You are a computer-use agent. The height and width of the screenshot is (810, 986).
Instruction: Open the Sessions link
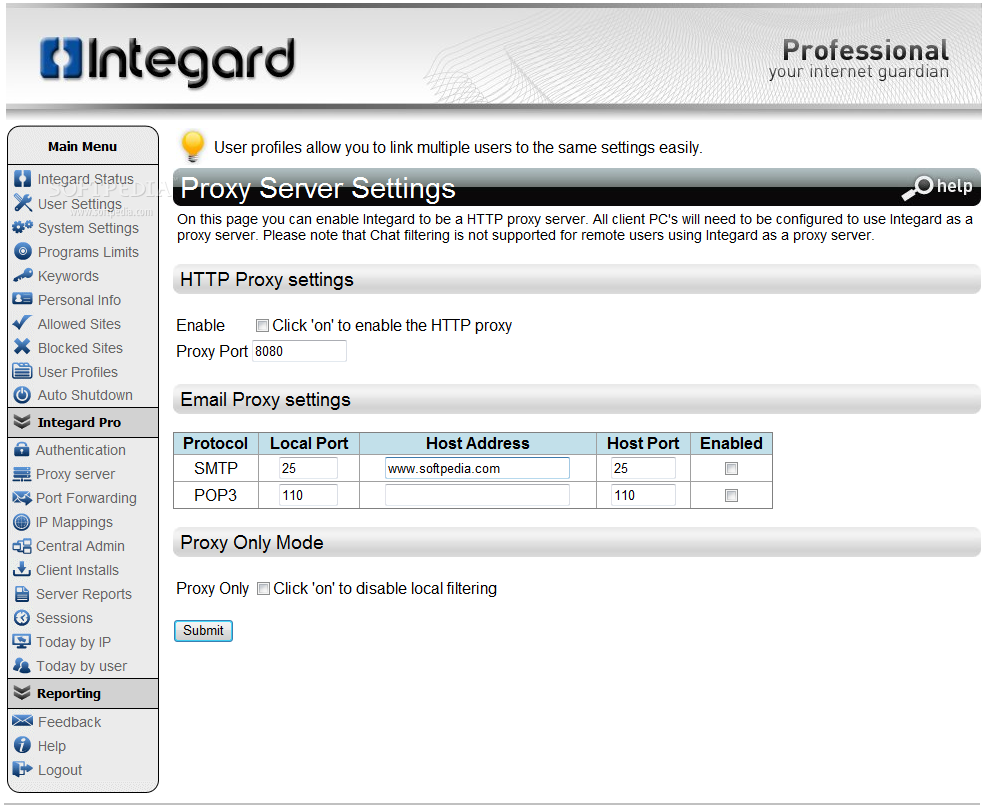(x=64, y=618)
